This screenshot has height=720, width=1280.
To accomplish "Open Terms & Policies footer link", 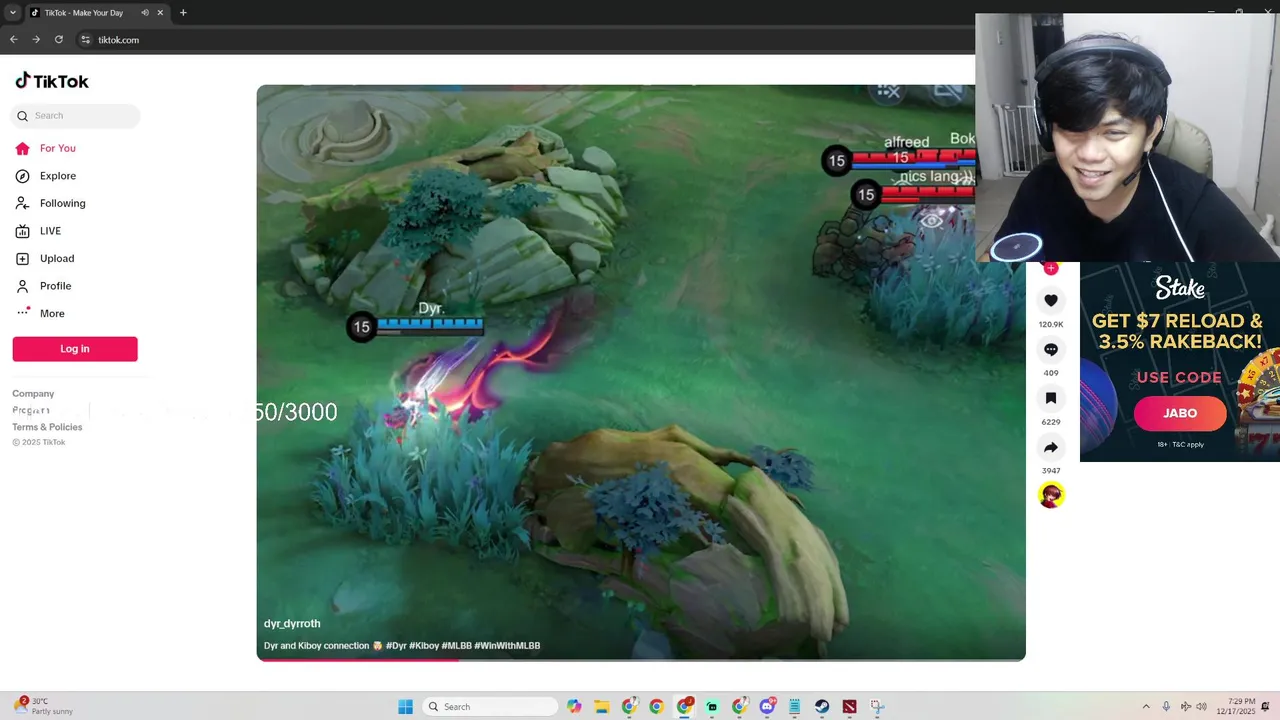I will click(x=47, y=427).
